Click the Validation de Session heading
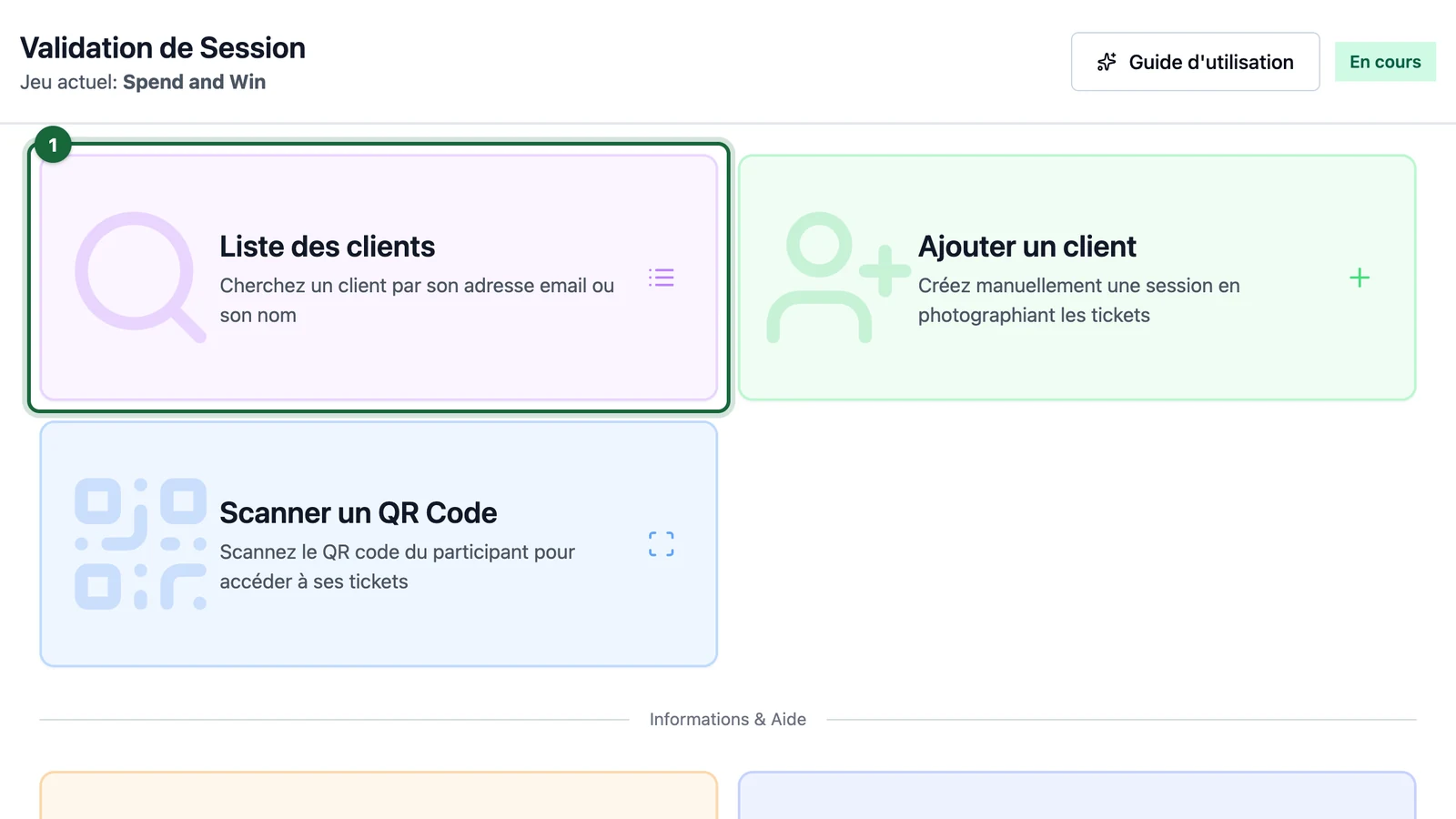Screen dimensions: 1456x819 [163, 47]
